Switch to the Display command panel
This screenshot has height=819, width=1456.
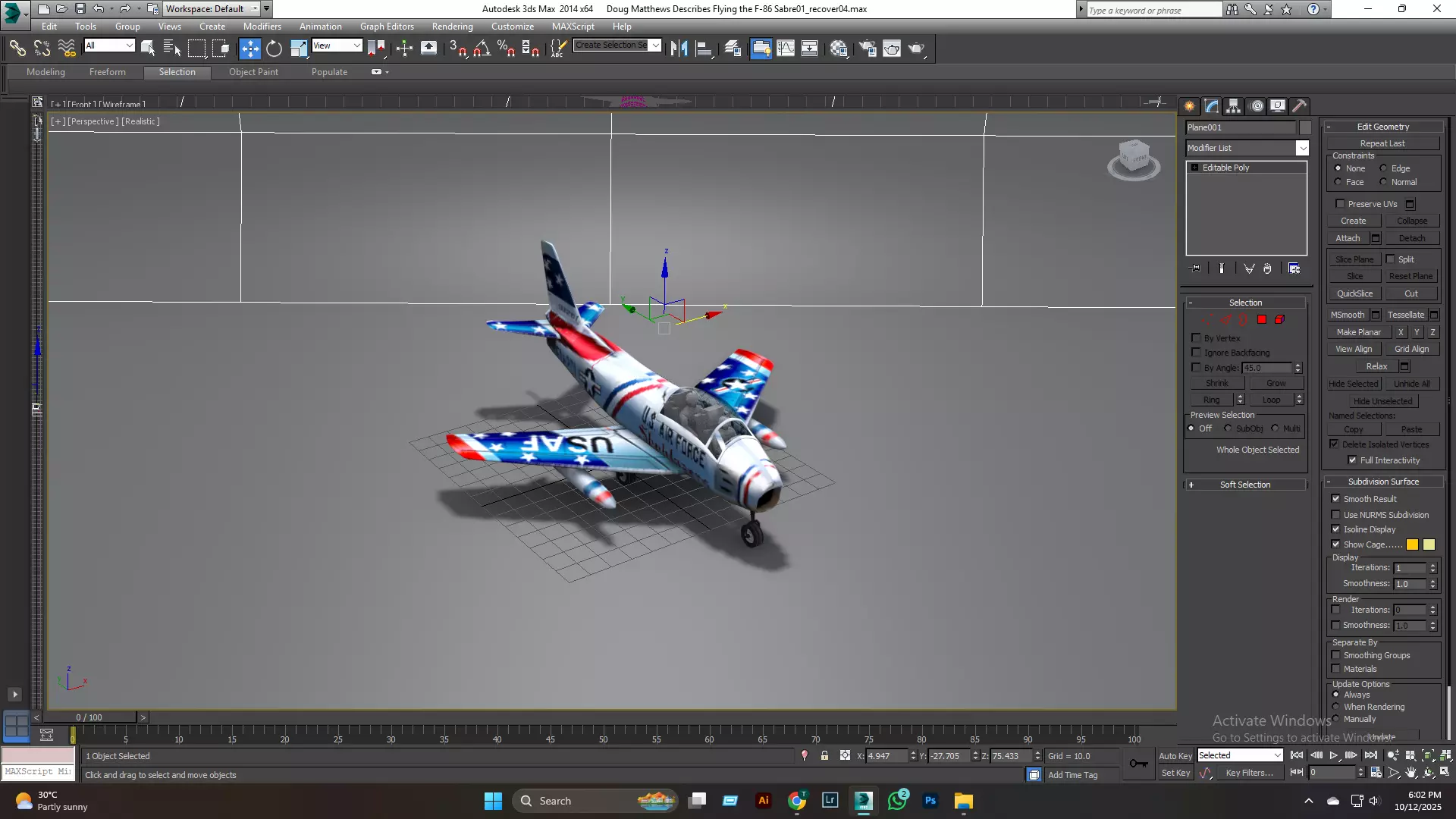click(x=1278, y=106)
